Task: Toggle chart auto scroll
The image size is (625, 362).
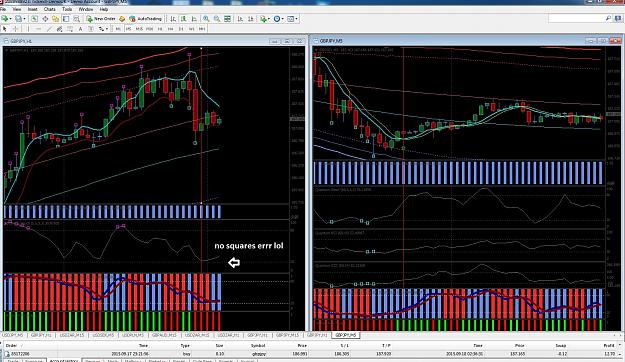Action: click(240, 19)
